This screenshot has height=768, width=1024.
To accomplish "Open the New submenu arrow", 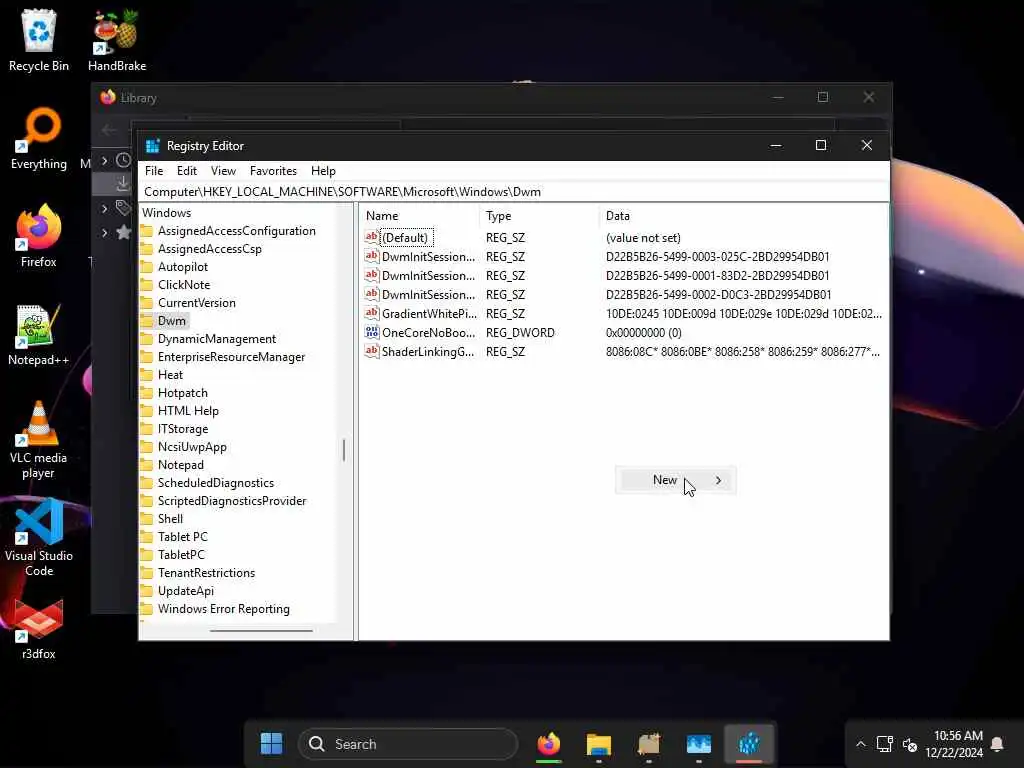I will coord(718,480).
